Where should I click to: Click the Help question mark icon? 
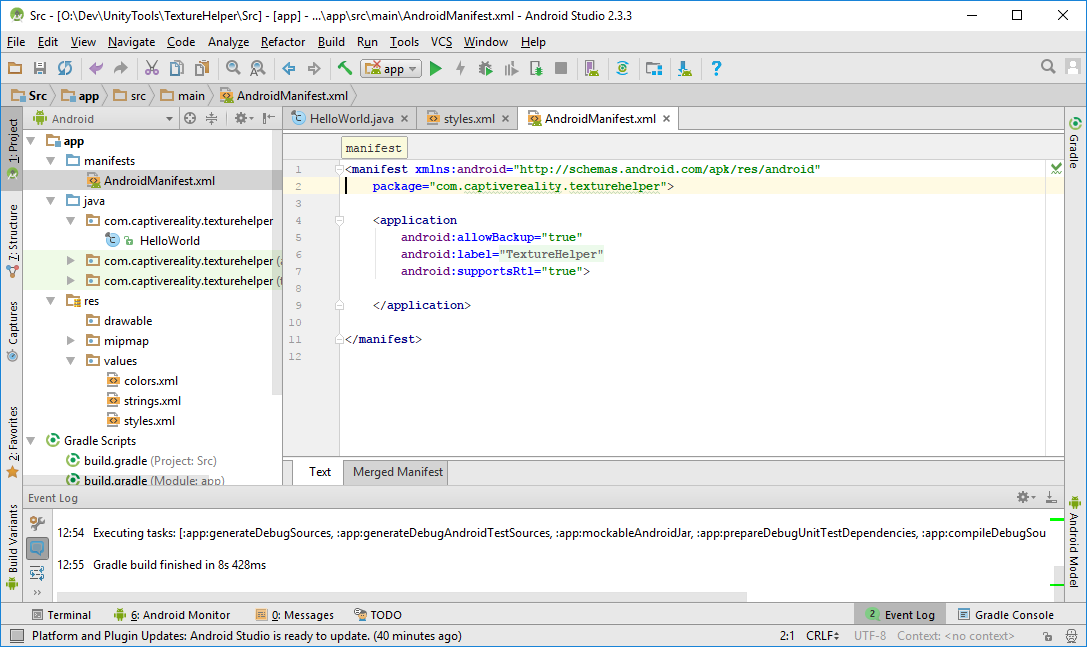[716, 68]
